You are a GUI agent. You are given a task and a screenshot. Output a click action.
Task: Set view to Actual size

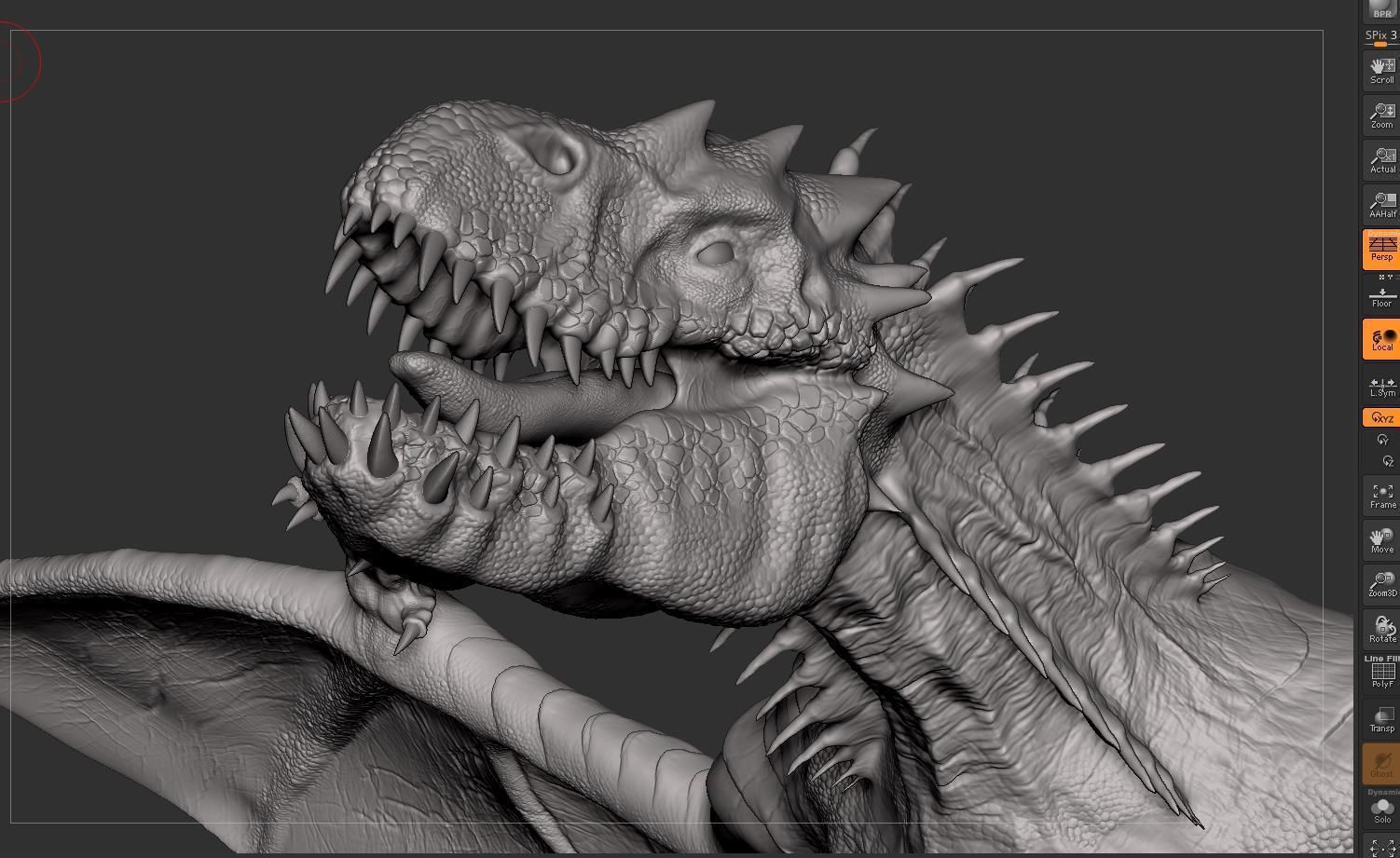pyautogui.click(x=1381, y=160)
